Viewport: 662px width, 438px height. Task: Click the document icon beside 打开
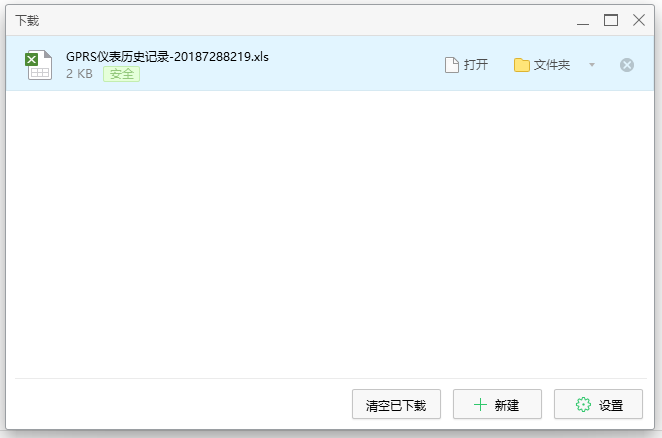pyautogui.click(x=452, y=65)
